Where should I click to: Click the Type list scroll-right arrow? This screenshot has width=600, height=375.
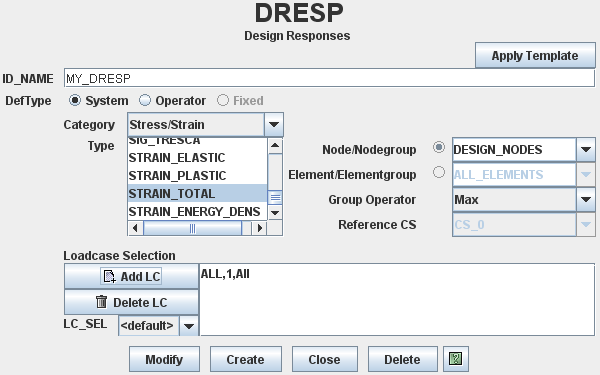tap(260, 228)
